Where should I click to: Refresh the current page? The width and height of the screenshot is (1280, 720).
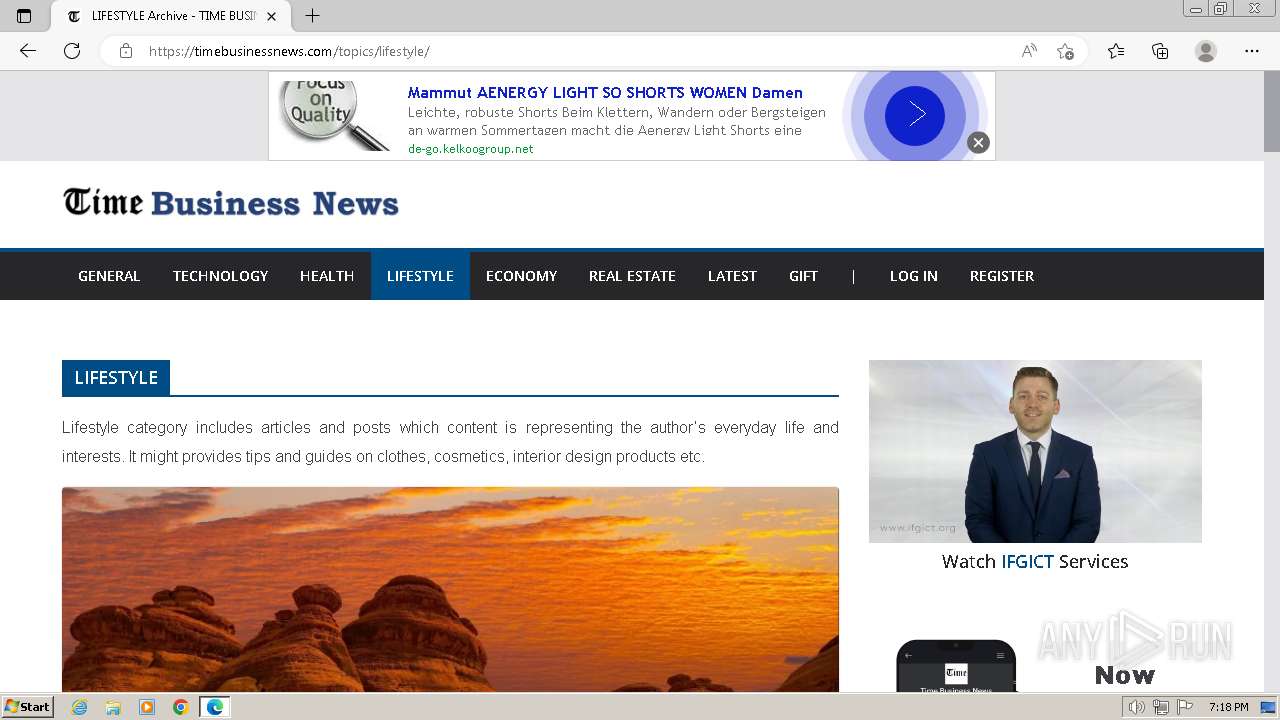(72, 51)
